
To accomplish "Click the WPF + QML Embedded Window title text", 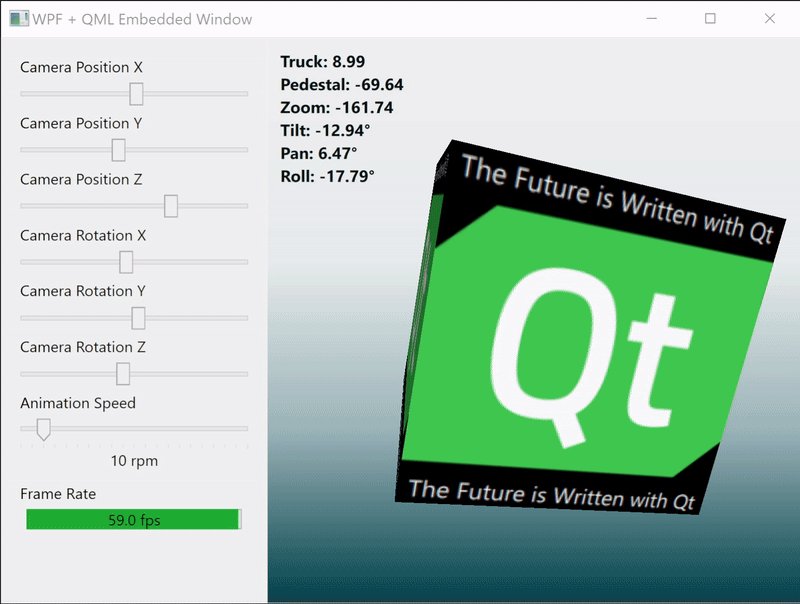I will point(145,19).
